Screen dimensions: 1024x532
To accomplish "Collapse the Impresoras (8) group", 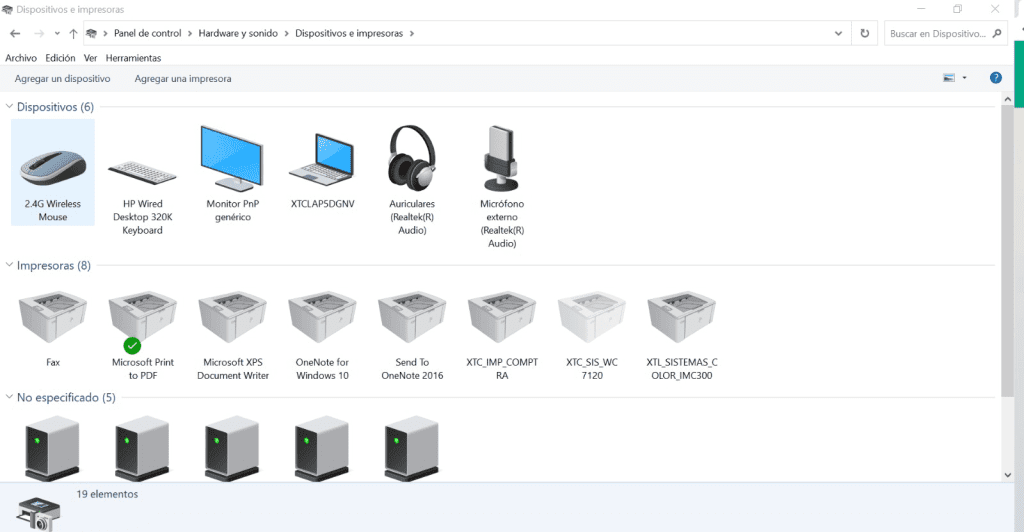I will (x=9, y=265).
